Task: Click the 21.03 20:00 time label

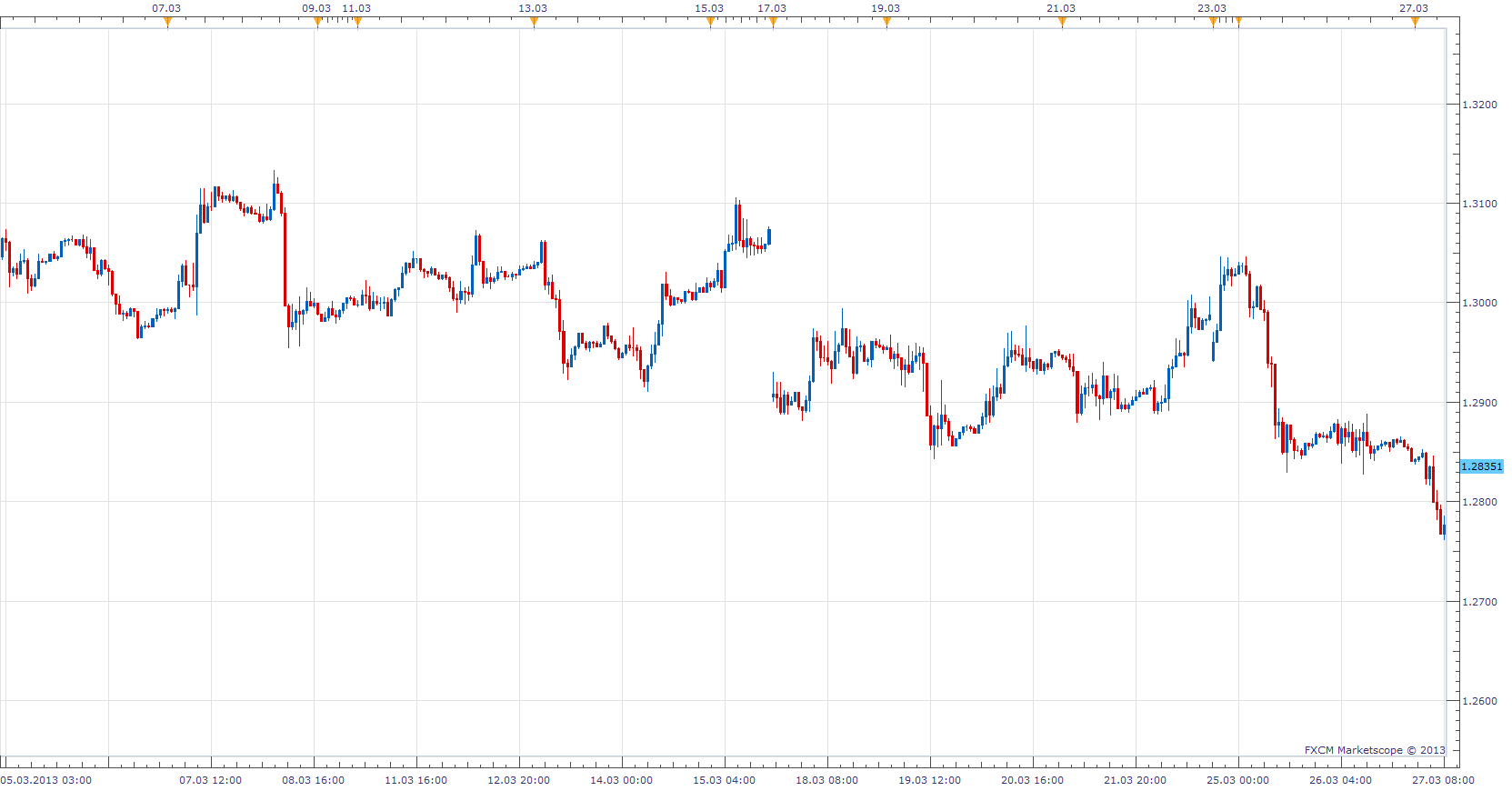Action: pyautogui.click(x=1136, y=780)
